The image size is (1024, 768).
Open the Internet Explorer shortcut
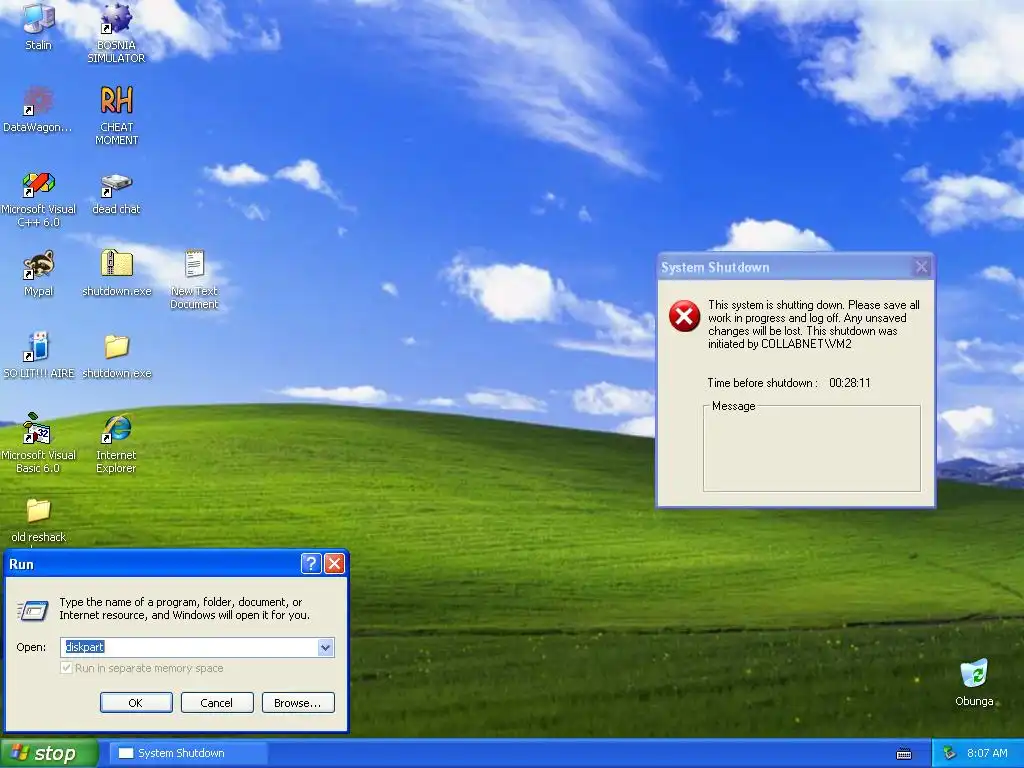tap(116, 443)
